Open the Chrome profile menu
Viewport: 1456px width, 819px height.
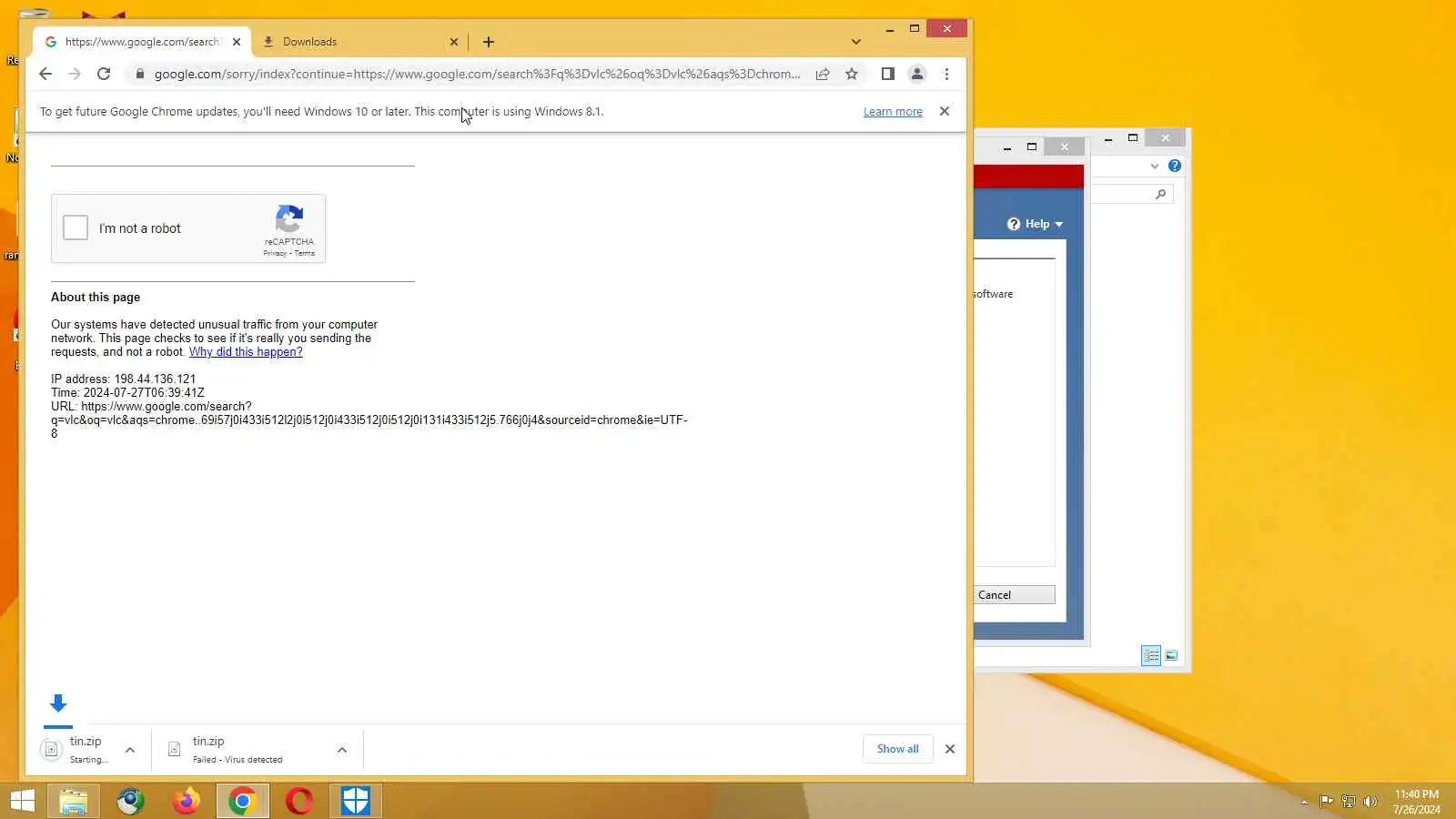click(x=917, y=74)
